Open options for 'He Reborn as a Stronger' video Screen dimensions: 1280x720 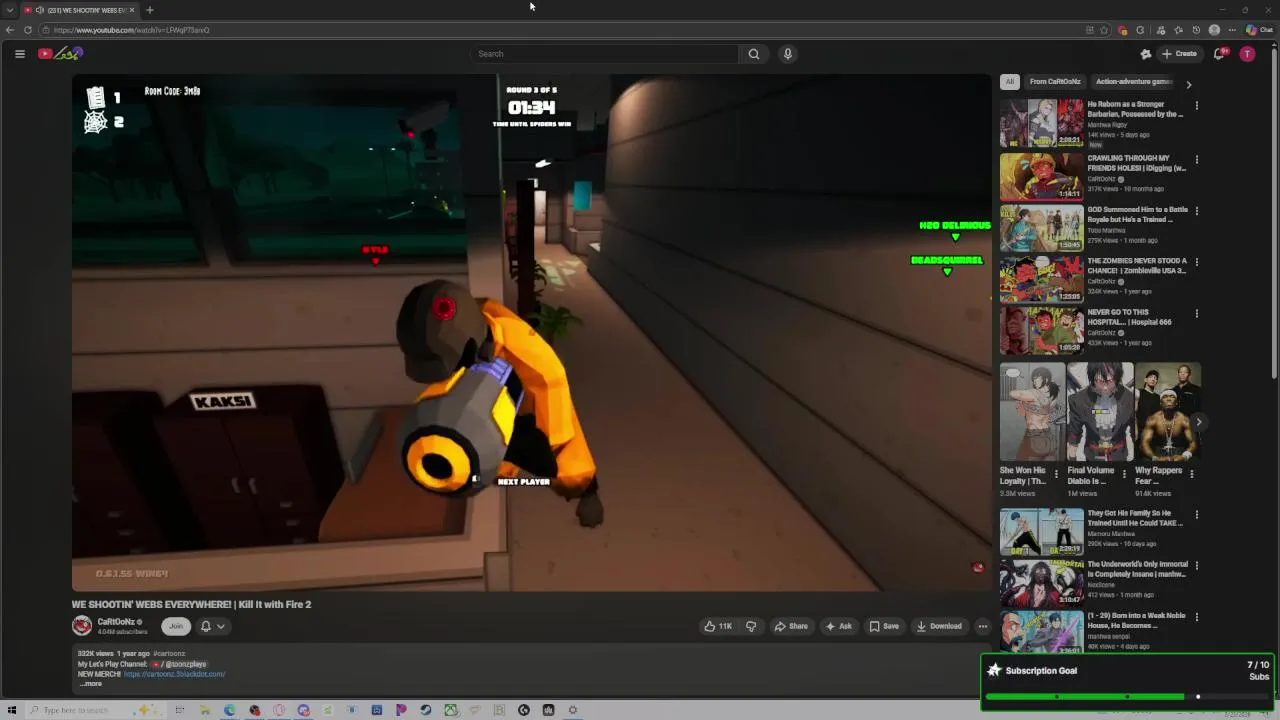click(x=1196, y=106)
